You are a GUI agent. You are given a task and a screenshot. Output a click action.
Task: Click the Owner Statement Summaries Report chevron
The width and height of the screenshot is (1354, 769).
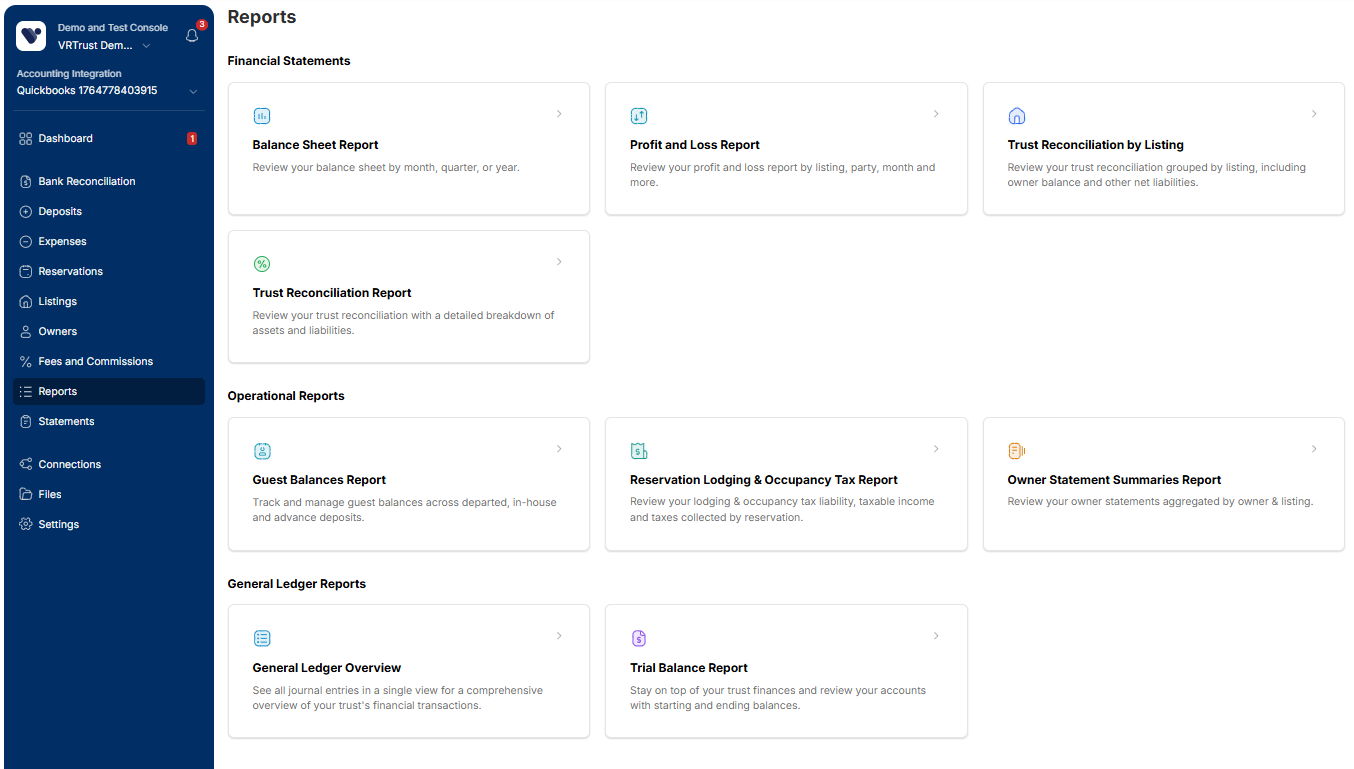click(1314, 449)
